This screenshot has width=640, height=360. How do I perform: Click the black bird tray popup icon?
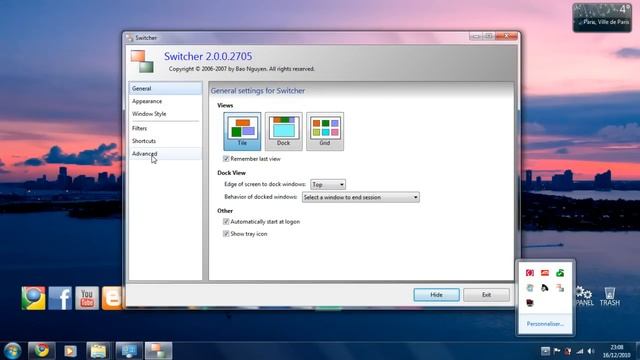pos(545,288)
